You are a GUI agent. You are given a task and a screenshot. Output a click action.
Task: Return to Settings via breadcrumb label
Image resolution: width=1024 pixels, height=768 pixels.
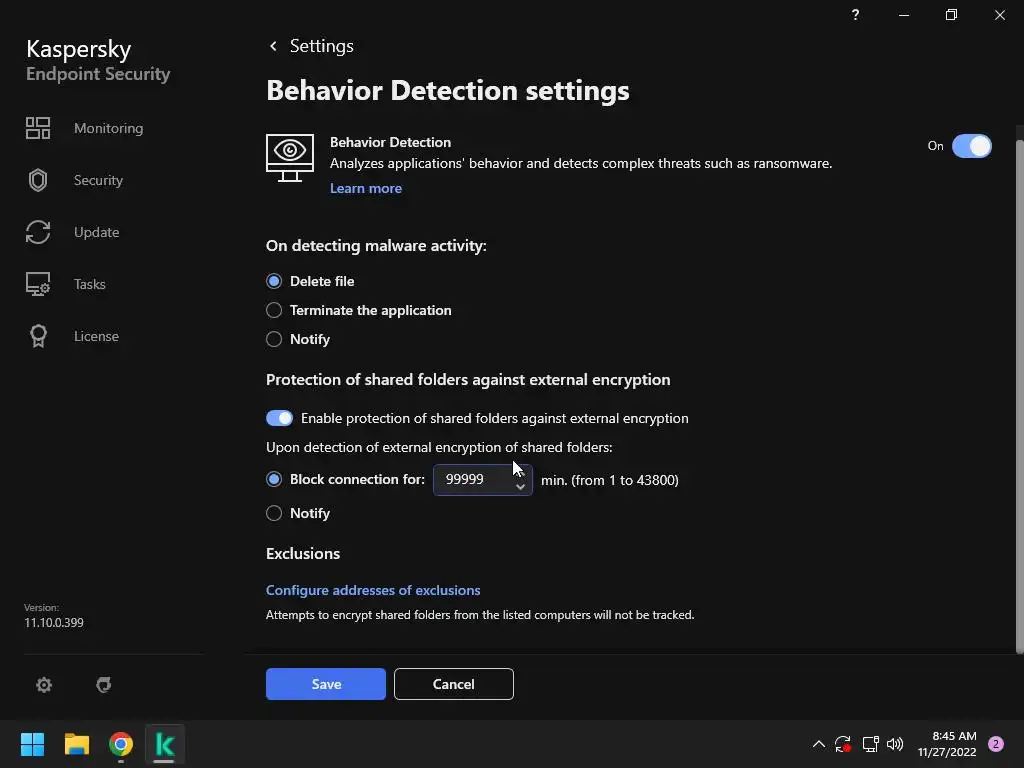tap(321, 46)
